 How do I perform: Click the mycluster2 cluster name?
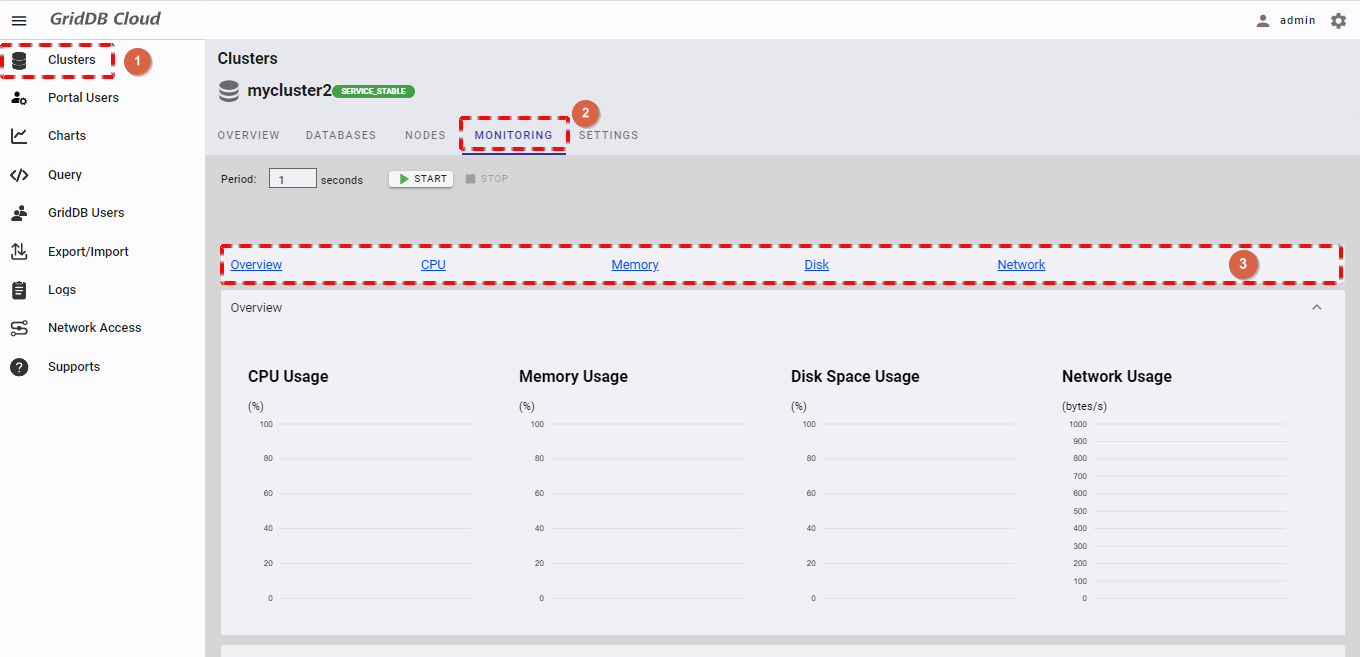pos(289,91)
